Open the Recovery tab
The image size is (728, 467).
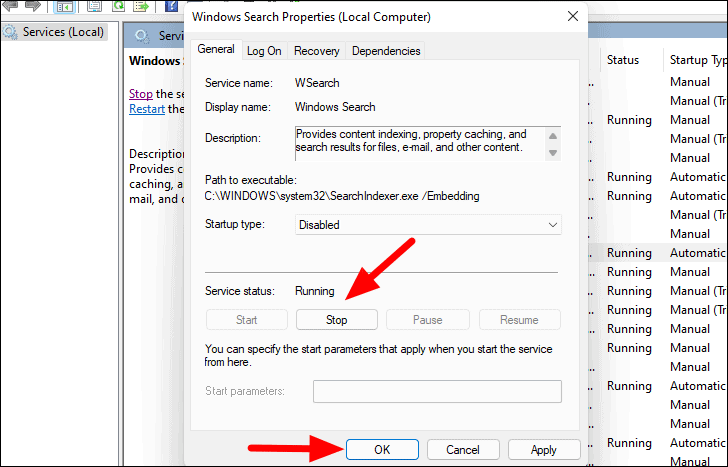[317, 51]
